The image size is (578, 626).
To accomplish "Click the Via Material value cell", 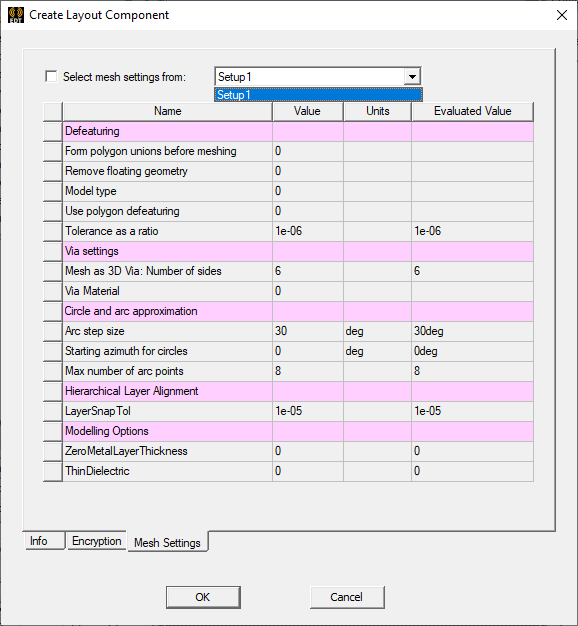I will pyautogui.click(x=308, y=291).
